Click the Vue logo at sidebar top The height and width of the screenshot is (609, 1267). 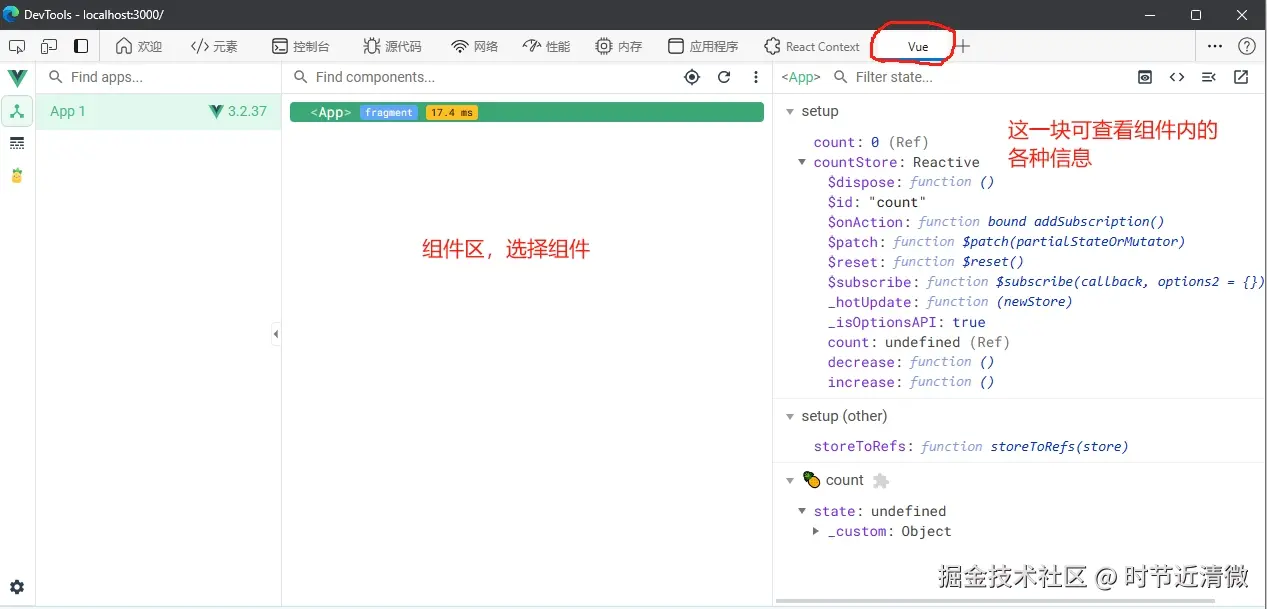point(17,77)
